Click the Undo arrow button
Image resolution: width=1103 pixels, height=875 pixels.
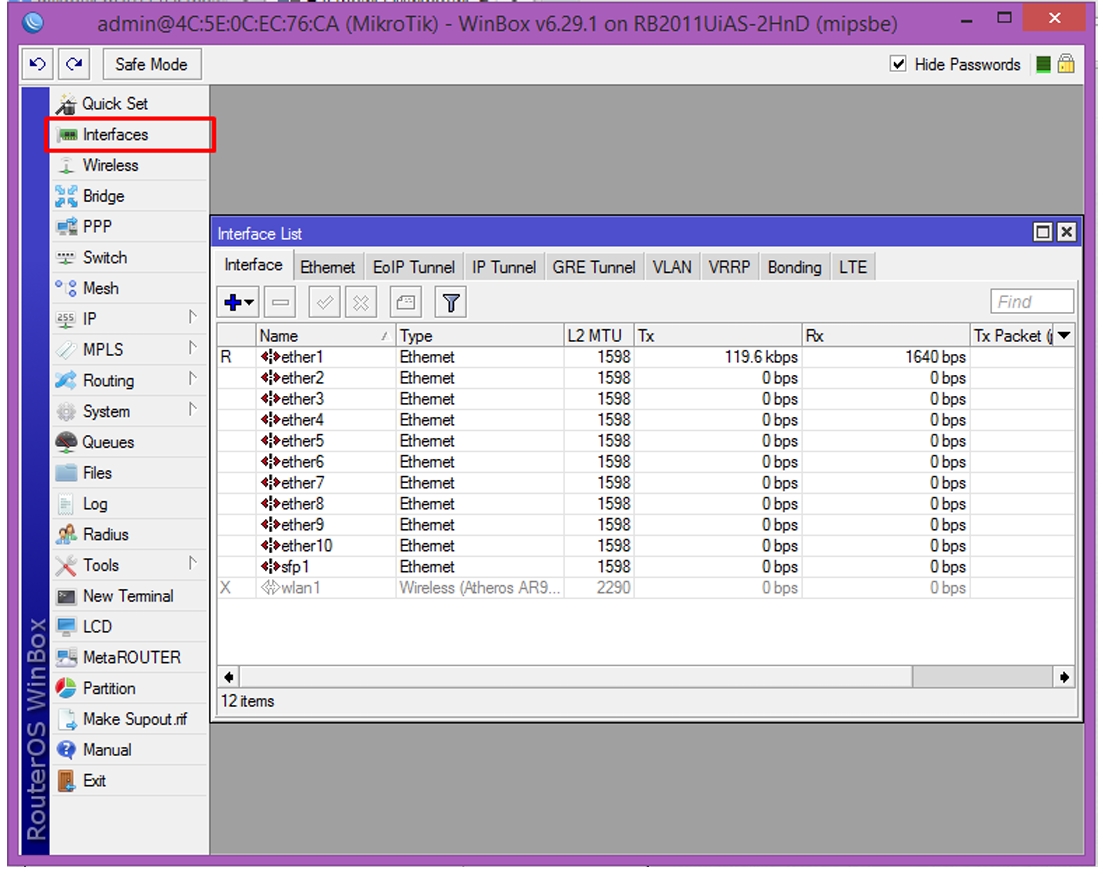click(x=38, y=64)
